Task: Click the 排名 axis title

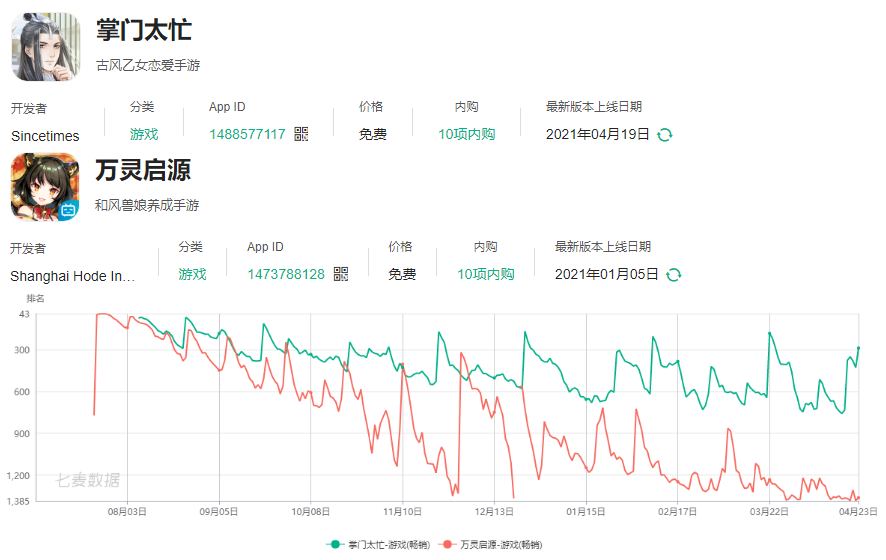Action: click(x=35, y=298)
